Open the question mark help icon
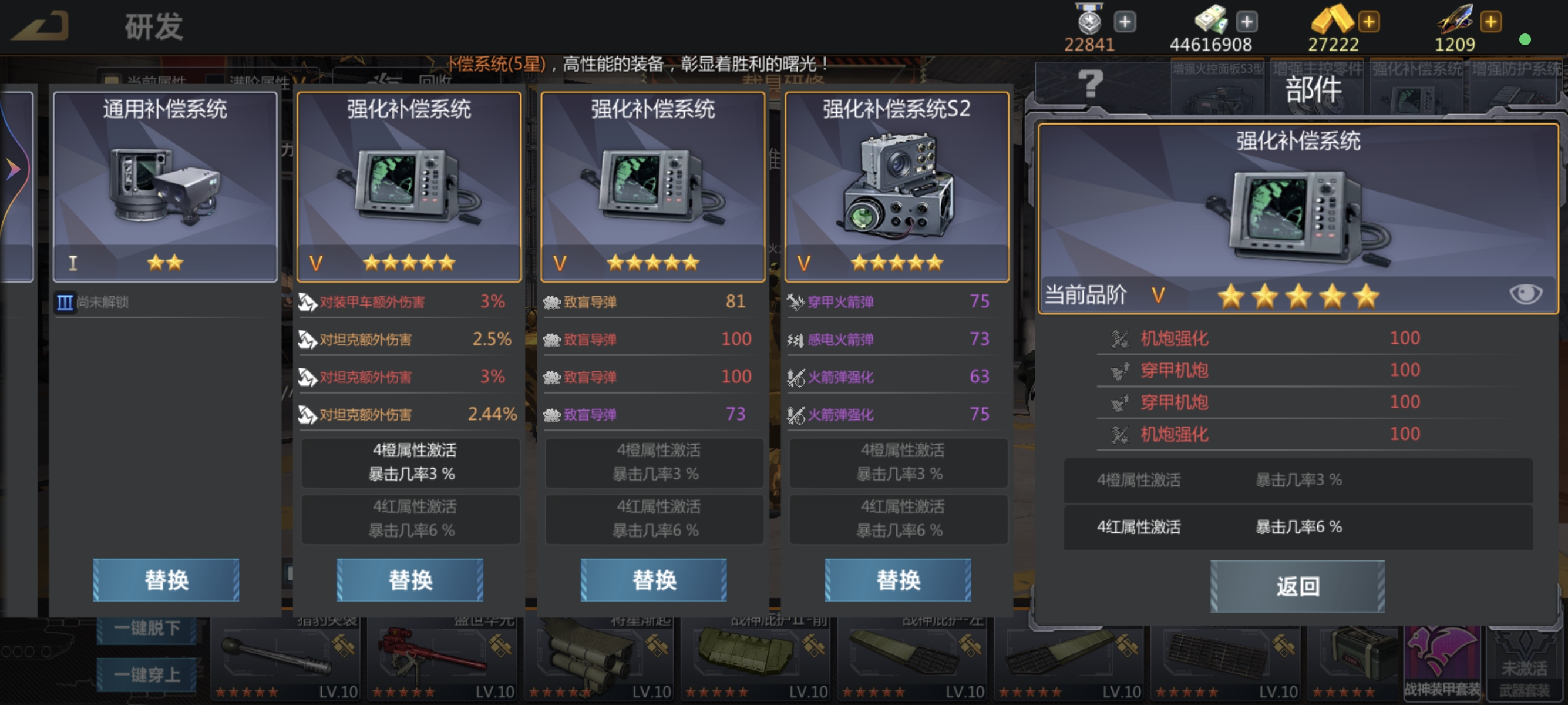This screenshot has width=1568, height=705. tap(1089, 84)
